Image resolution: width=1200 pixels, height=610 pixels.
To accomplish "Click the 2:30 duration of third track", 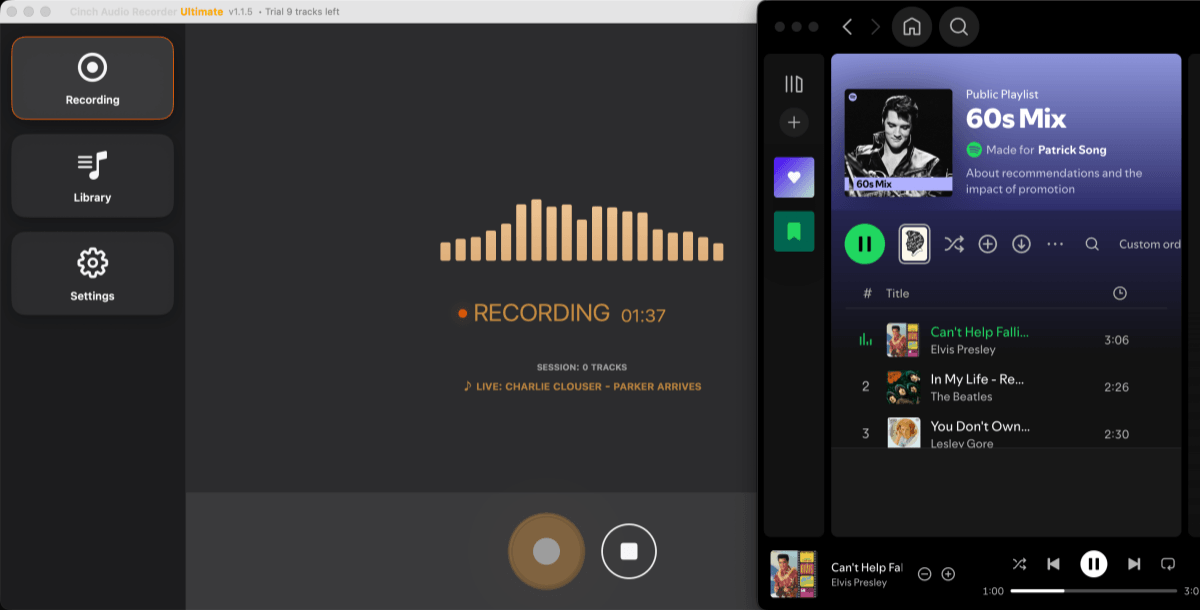I will (x=1116, y=434).
